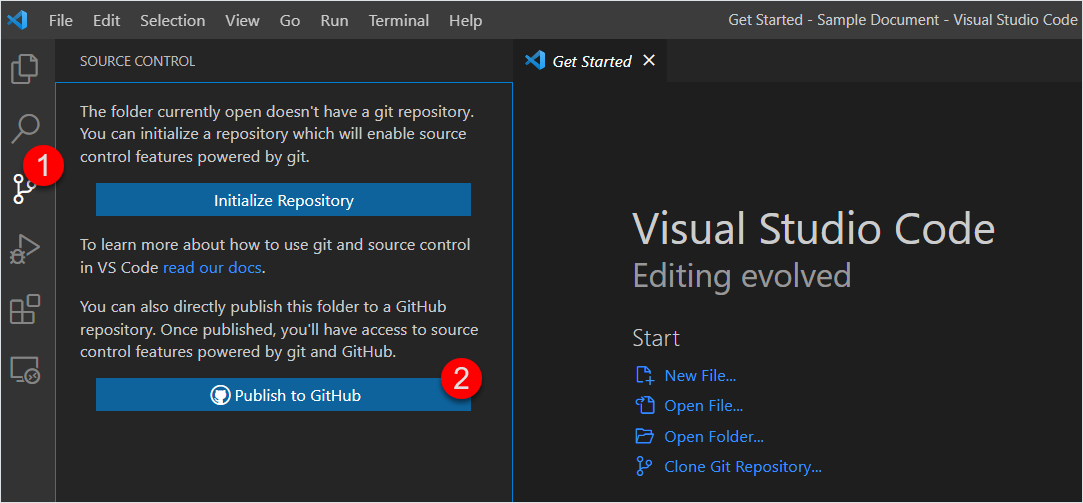The height and width of the screenshot is (503, 1083).
Task: Select the Source Control branch icon
Action: click(x=25, y=188)
